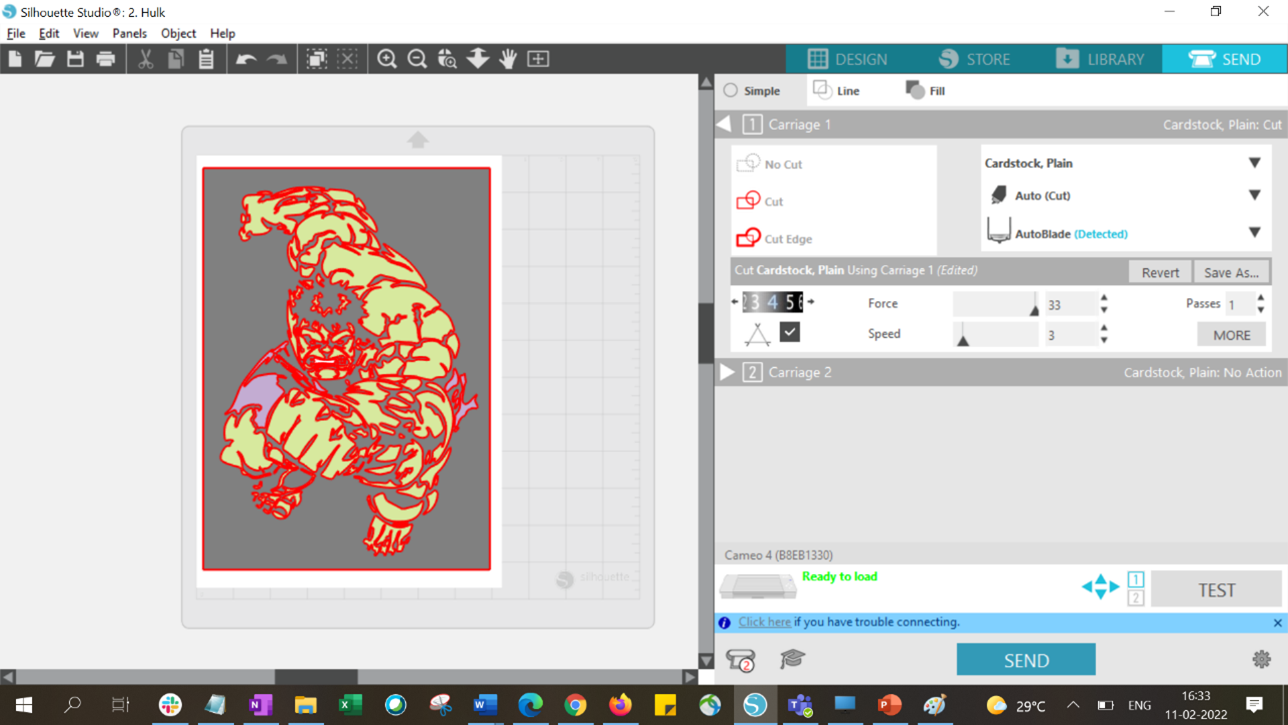Image resolution: width=1288 pixels, height=725 pixels.
Task: Undo the last action
Action: [246, 60]
